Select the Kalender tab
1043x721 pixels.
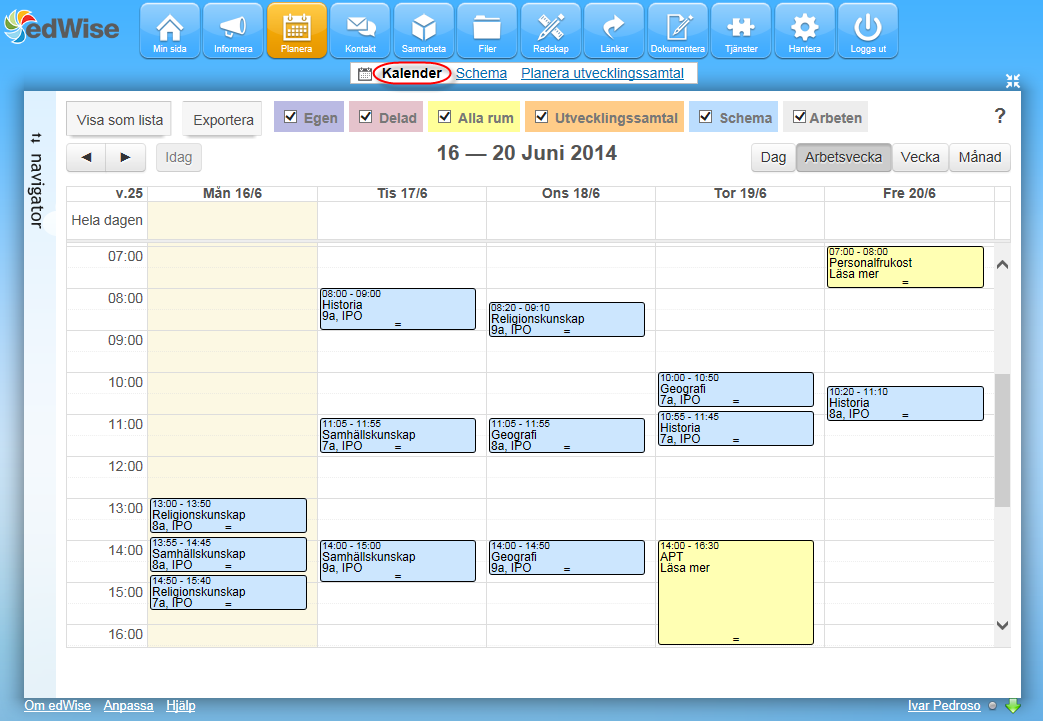pyautogui.click(x=412, y=73)
